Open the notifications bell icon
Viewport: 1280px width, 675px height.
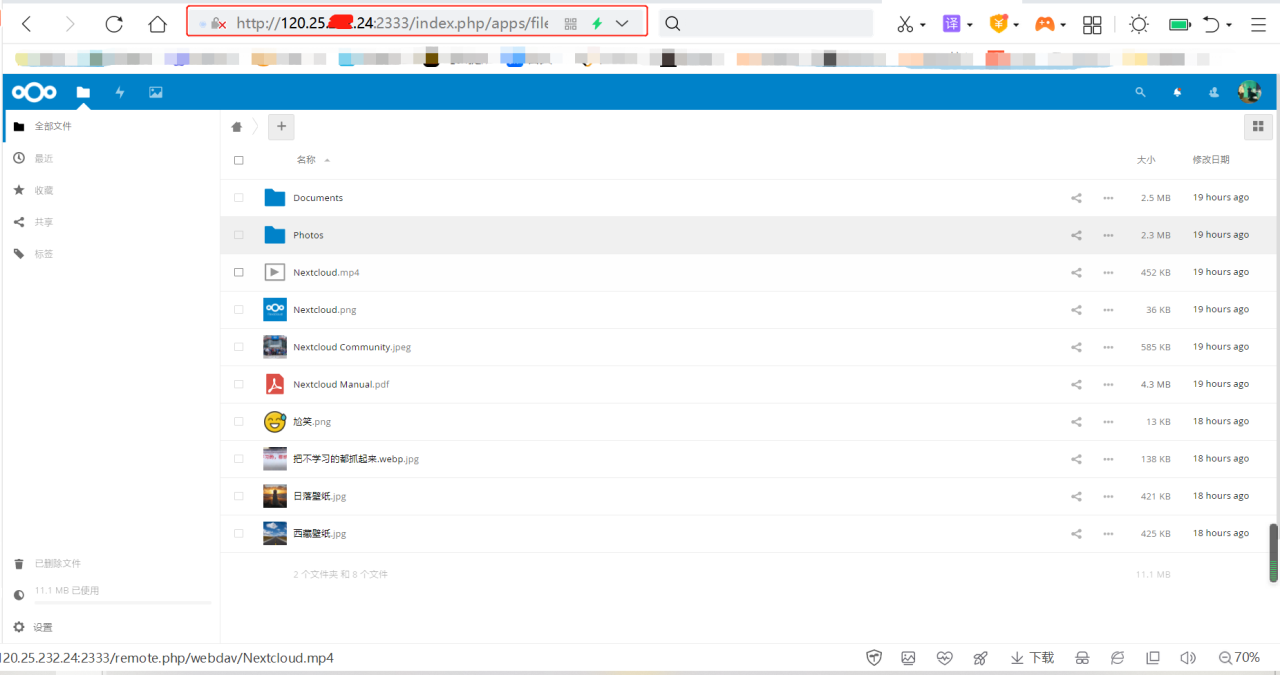click(1177, 92)
